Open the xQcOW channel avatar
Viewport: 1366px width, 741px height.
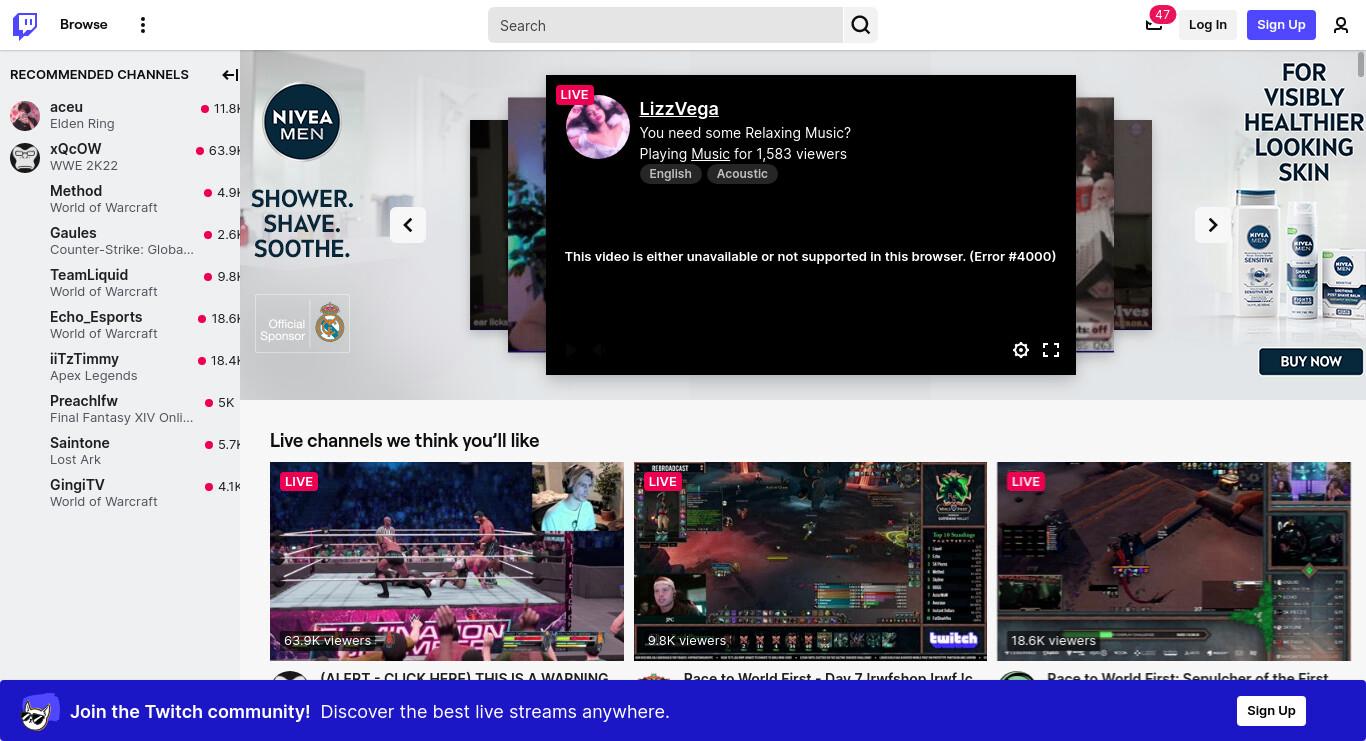25,157
